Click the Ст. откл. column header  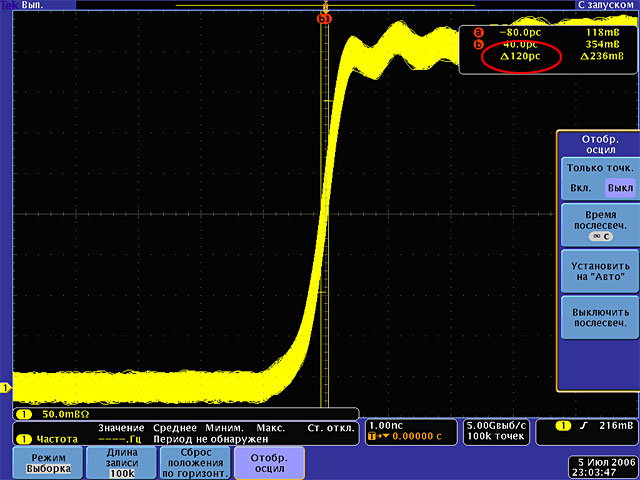pyautogui.click(x=331, y=428)
